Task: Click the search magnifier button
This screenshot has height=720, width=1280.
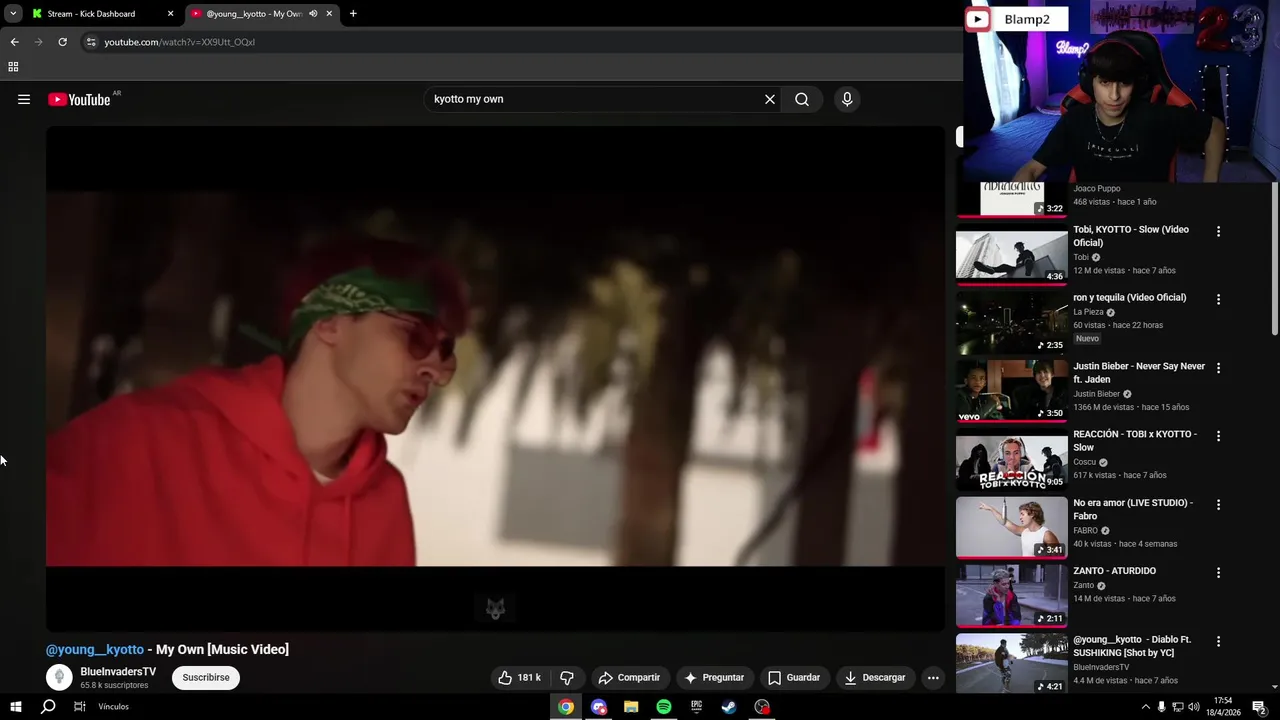Action: (802, 99)
